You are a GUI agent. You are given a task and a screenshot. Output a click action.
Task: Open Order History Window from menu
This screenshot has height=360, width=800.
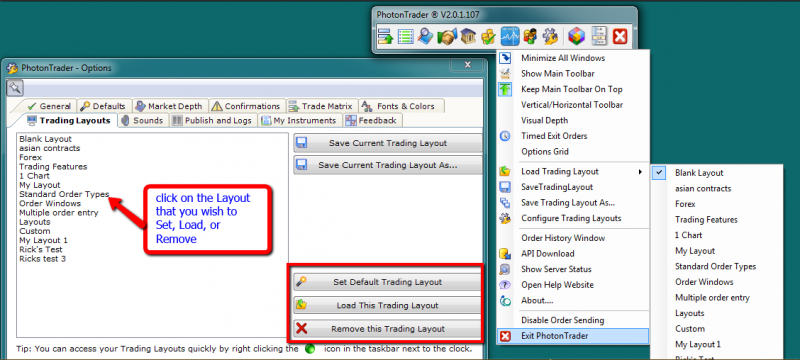[573, 238]
